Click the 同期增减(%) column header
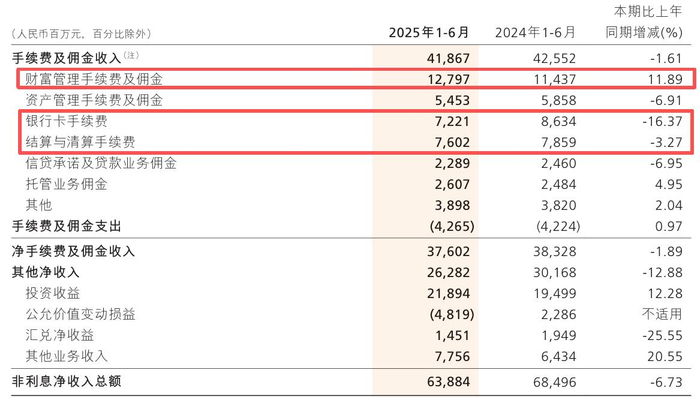The height and width of the screenshot is (397, 700). click(x=644, y=32)
